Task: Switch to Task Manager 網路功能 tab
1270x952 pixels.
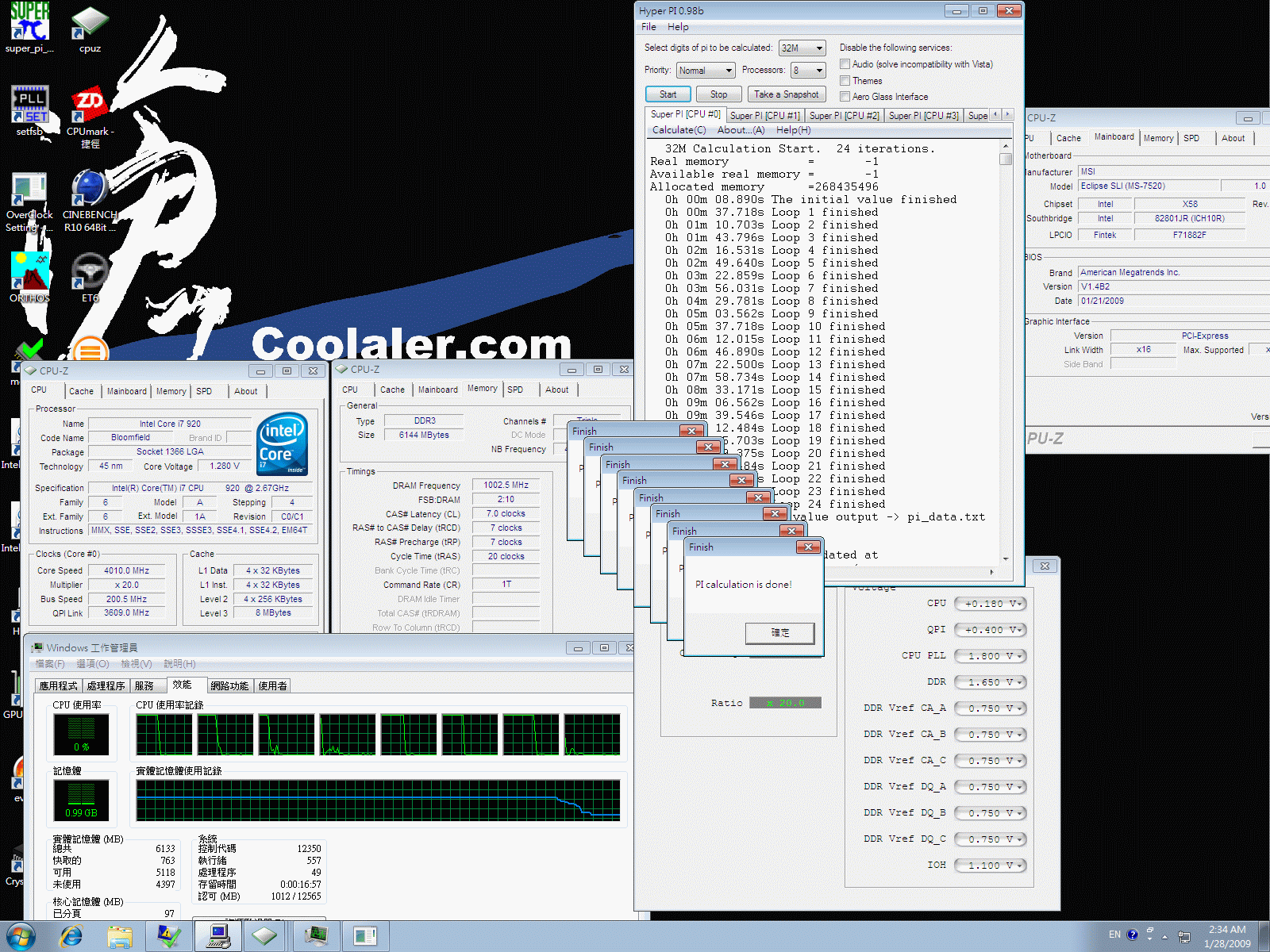Action: coord(229,685)
